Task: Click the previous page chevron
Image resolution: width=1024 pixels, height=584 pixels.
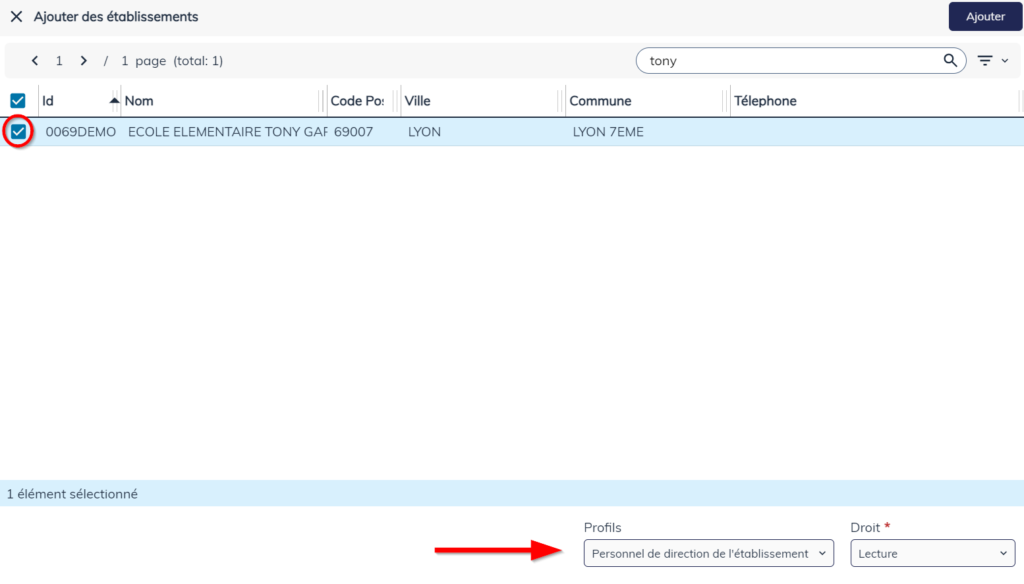Action: coord(35,60)
